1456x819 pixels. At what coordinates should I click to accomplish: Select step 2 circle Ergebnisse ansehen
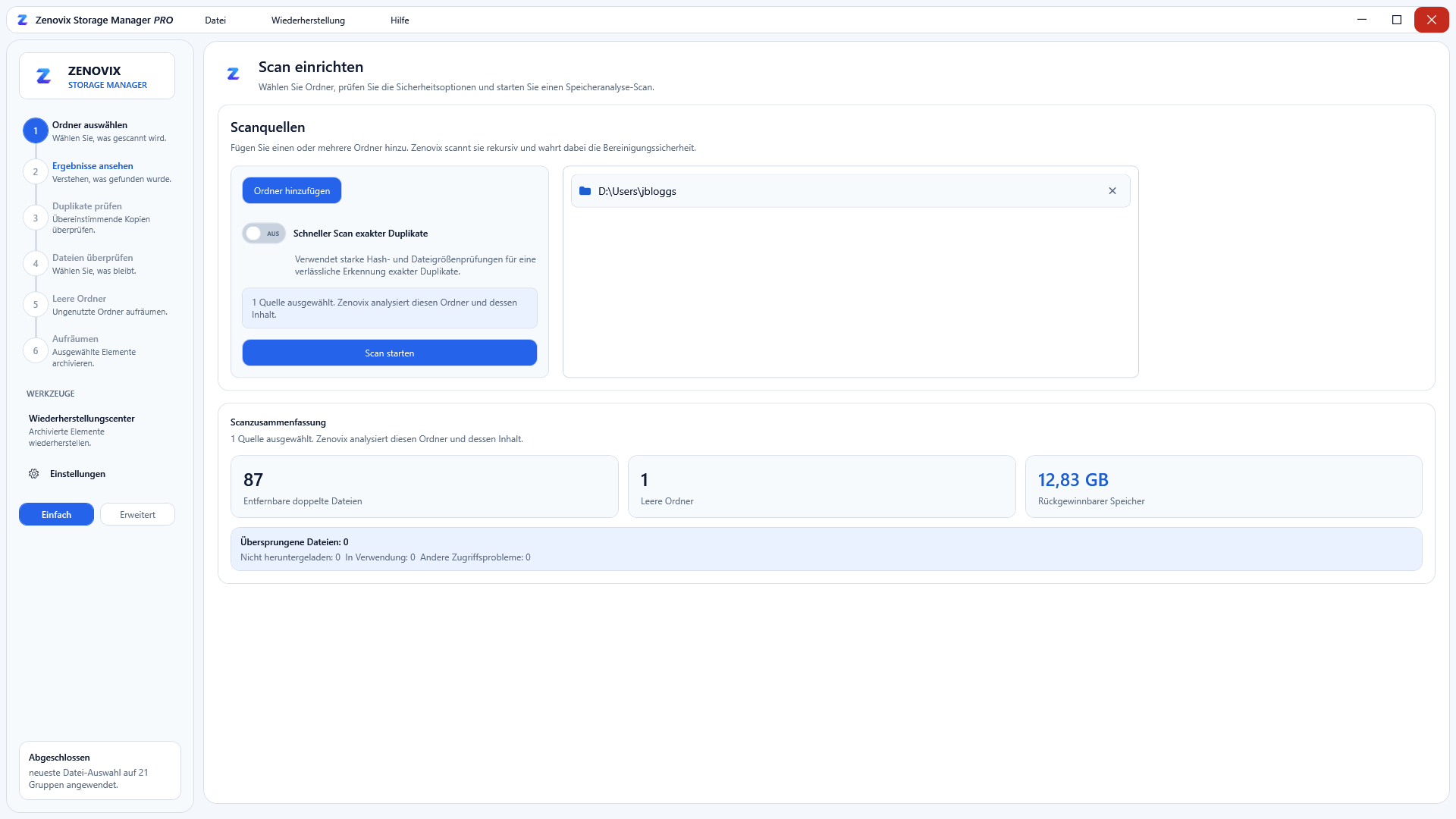36,172
